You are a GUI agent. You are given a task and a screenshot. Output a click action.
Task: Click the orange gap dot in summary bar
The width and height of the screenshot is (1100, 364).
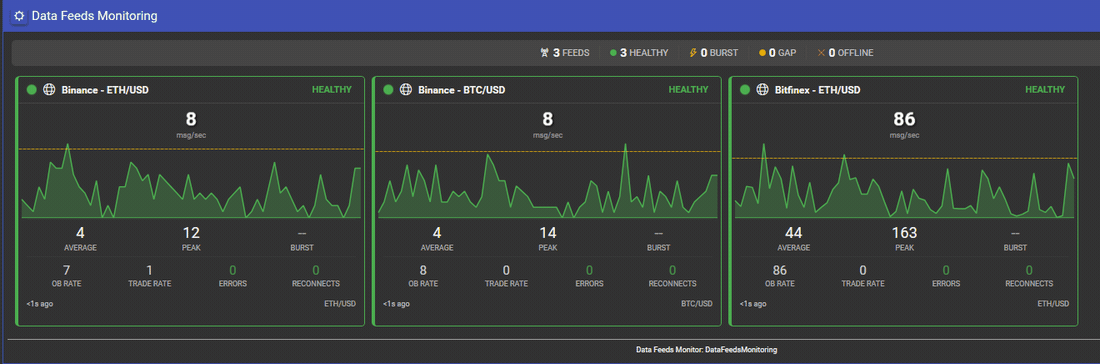click(x=763, y=53)
